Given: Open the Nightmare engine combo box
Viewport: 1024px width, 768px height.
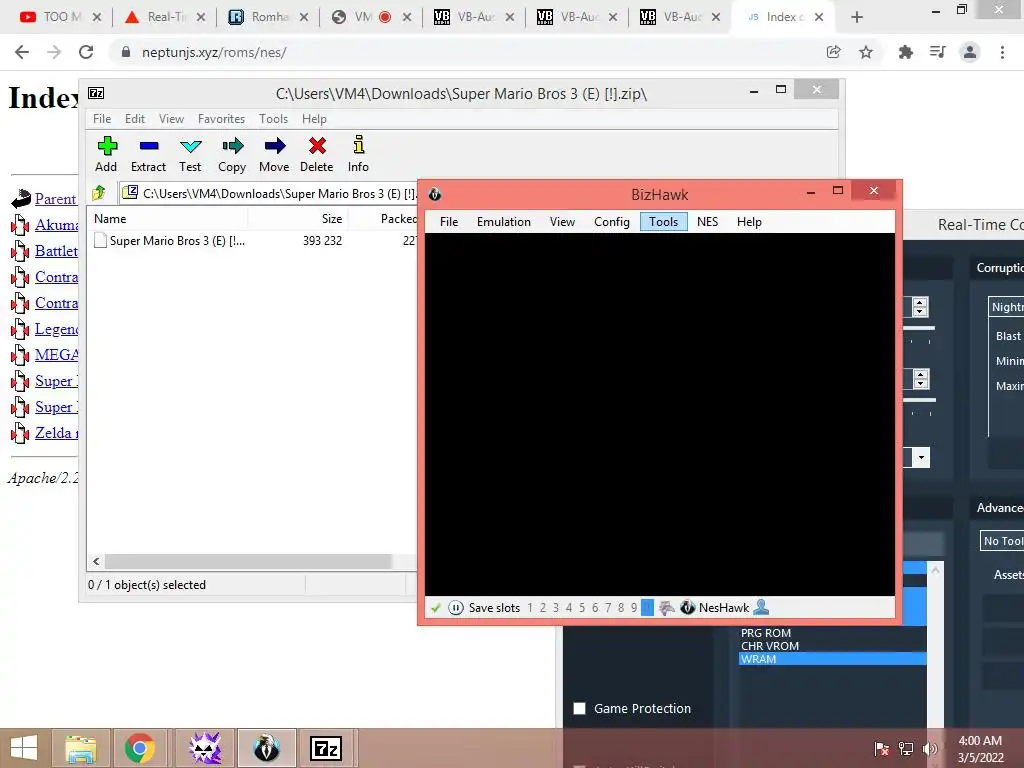Looking at the screenshot, I should (x=1006, y=307).
